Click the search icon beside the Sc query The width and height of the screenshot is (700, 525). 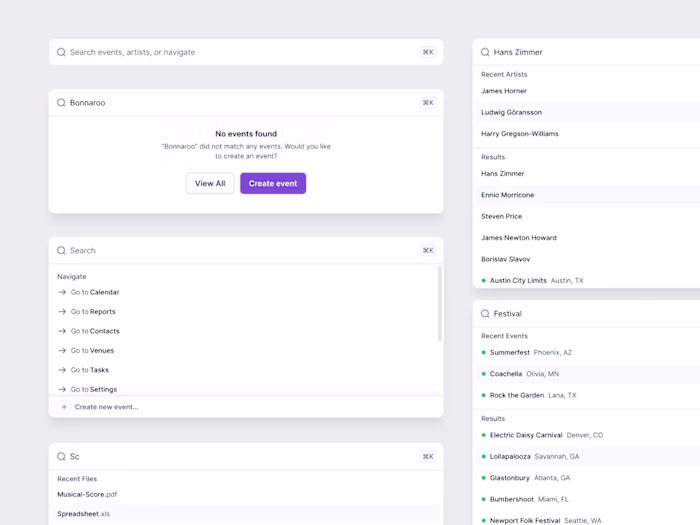pos(61,456)
